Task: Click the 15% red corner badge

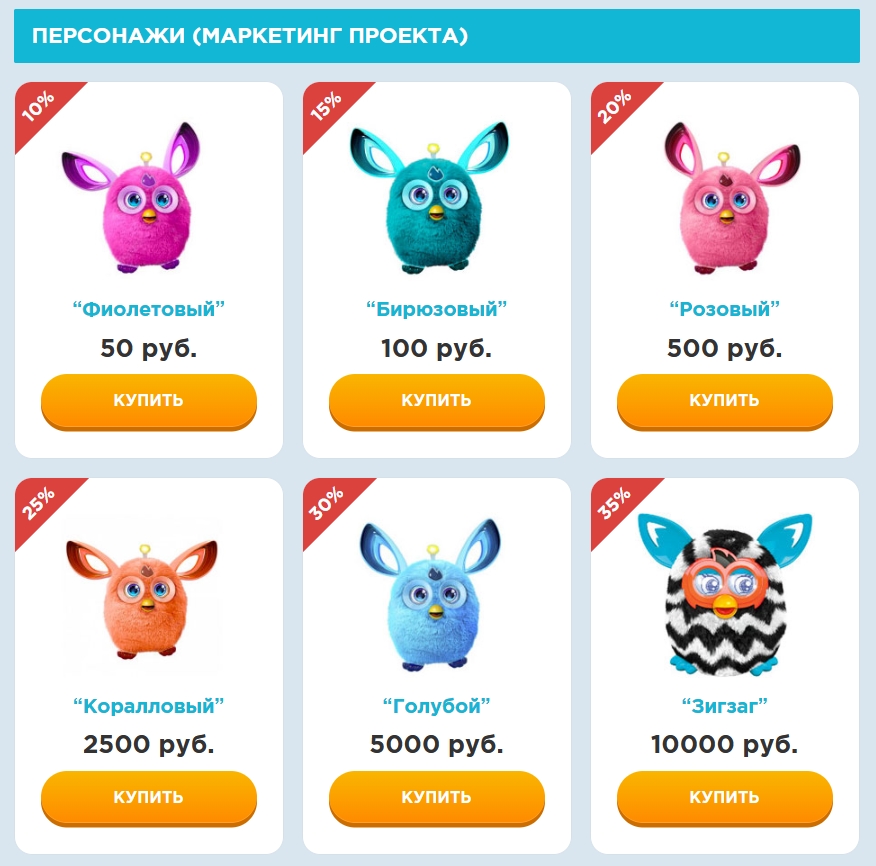Action: (328, 107)
